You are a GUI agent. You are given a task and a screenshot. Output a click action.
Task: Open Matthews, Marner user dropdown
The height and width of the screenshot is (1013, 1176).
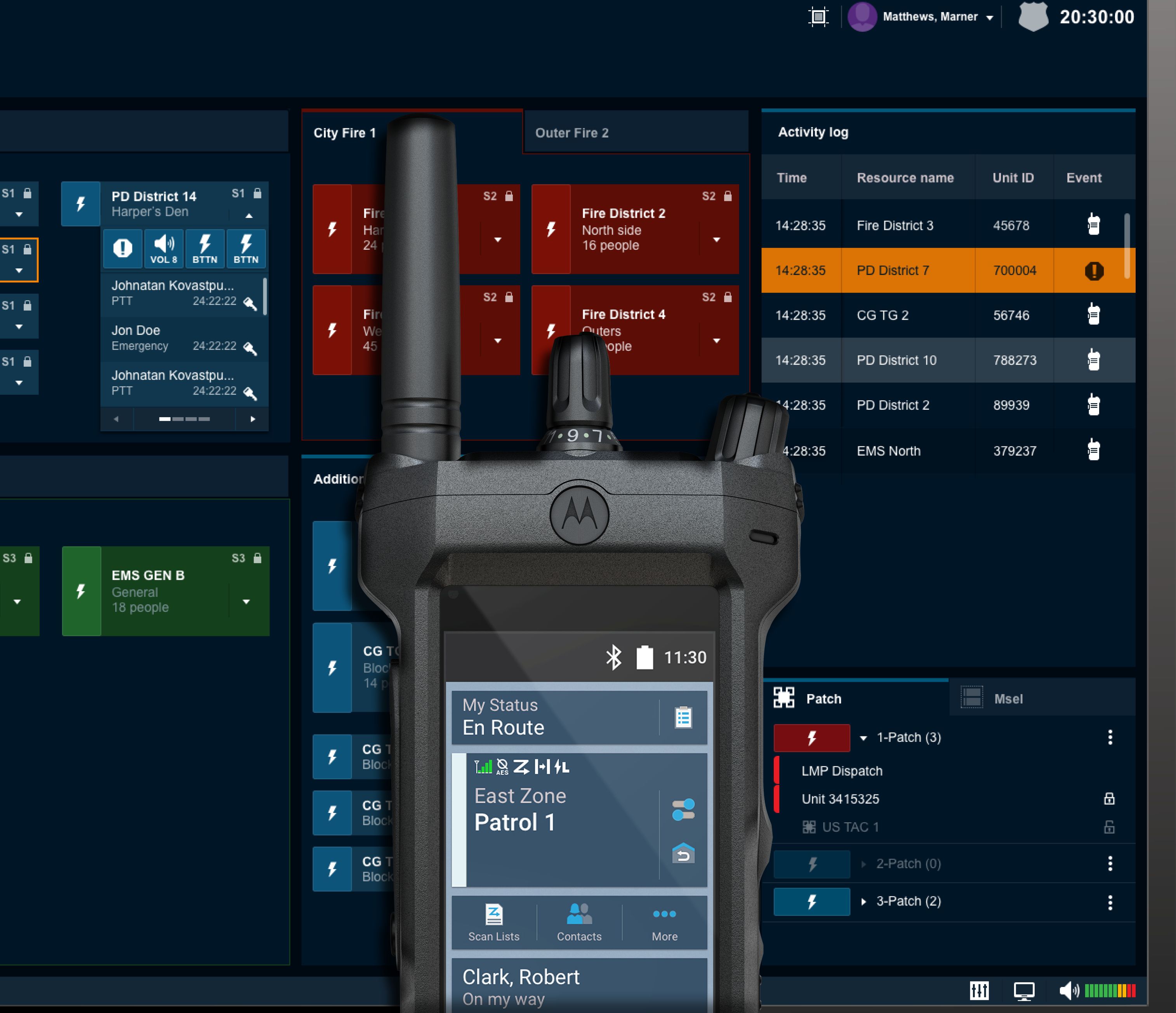[989, 17]
